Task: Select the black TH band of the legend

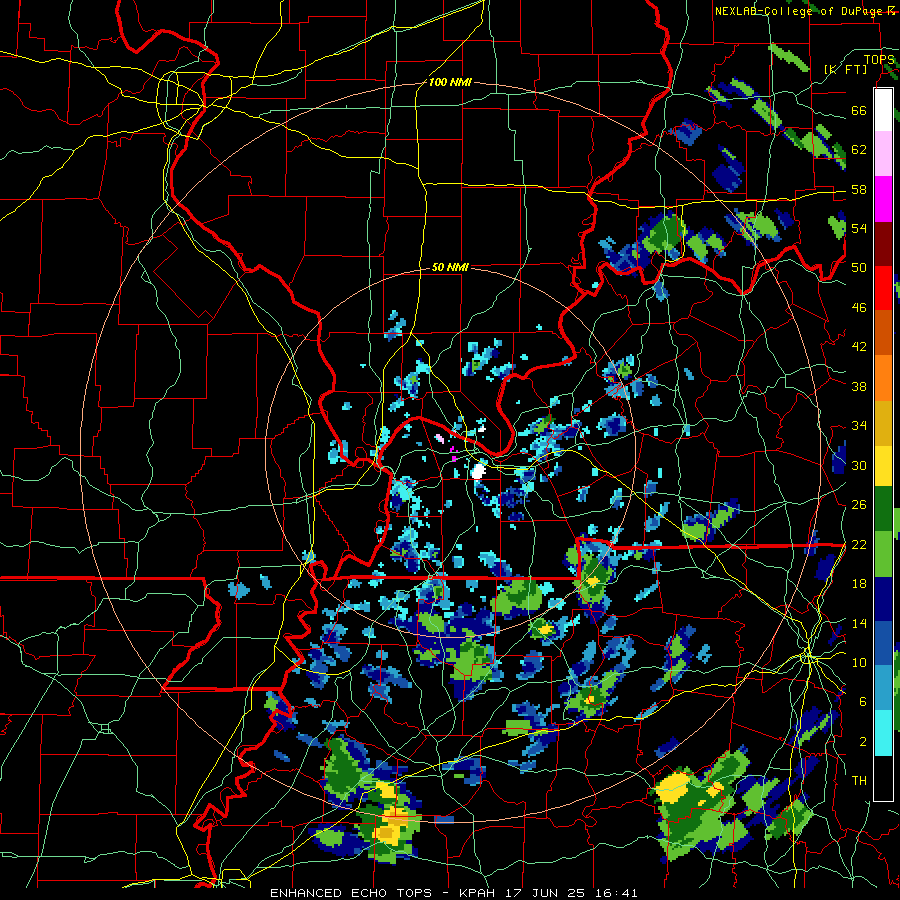Action: click(883, 777)
